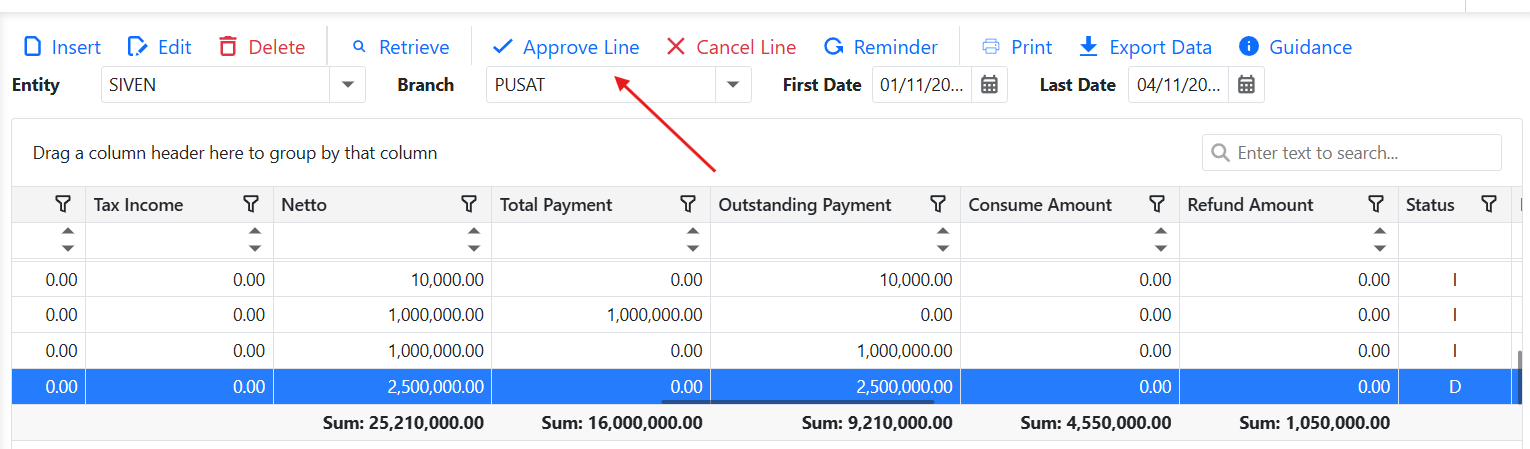Viewport: 1530px width, 449px height.
Task: Open filter for Tax Income column
Action: (x=251, y=204)
